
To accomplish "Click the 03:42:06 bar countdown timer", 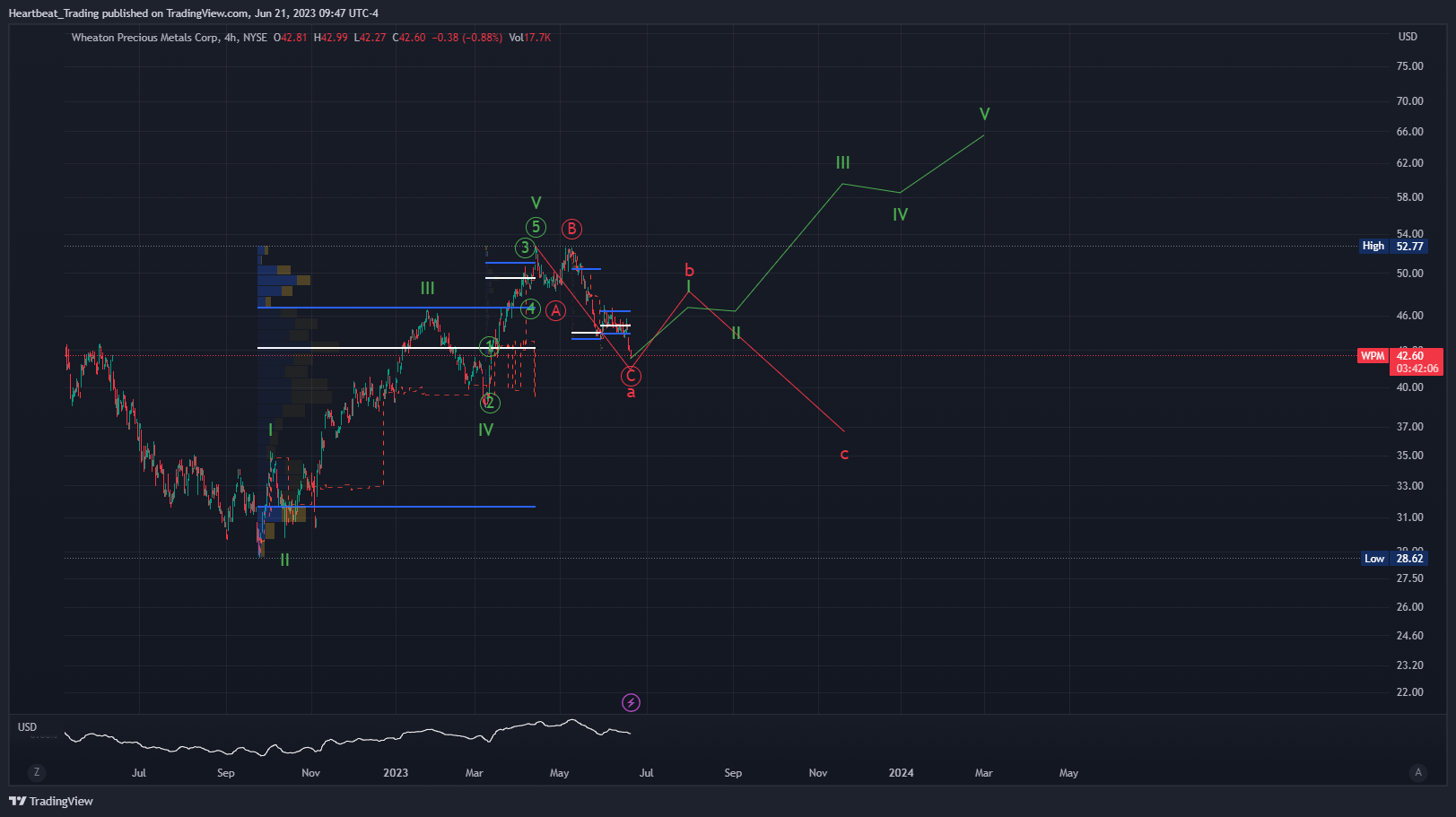I will pos(1417,369).
